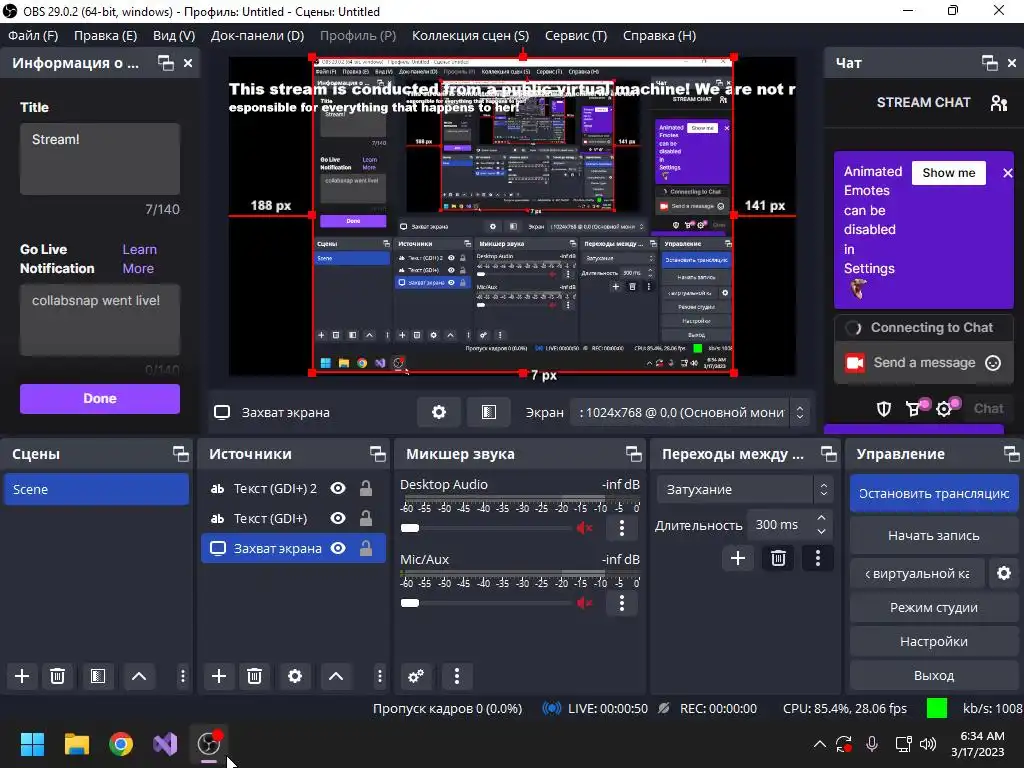Unlock Текст (GDI+) 2 source lock

(366, 488)
